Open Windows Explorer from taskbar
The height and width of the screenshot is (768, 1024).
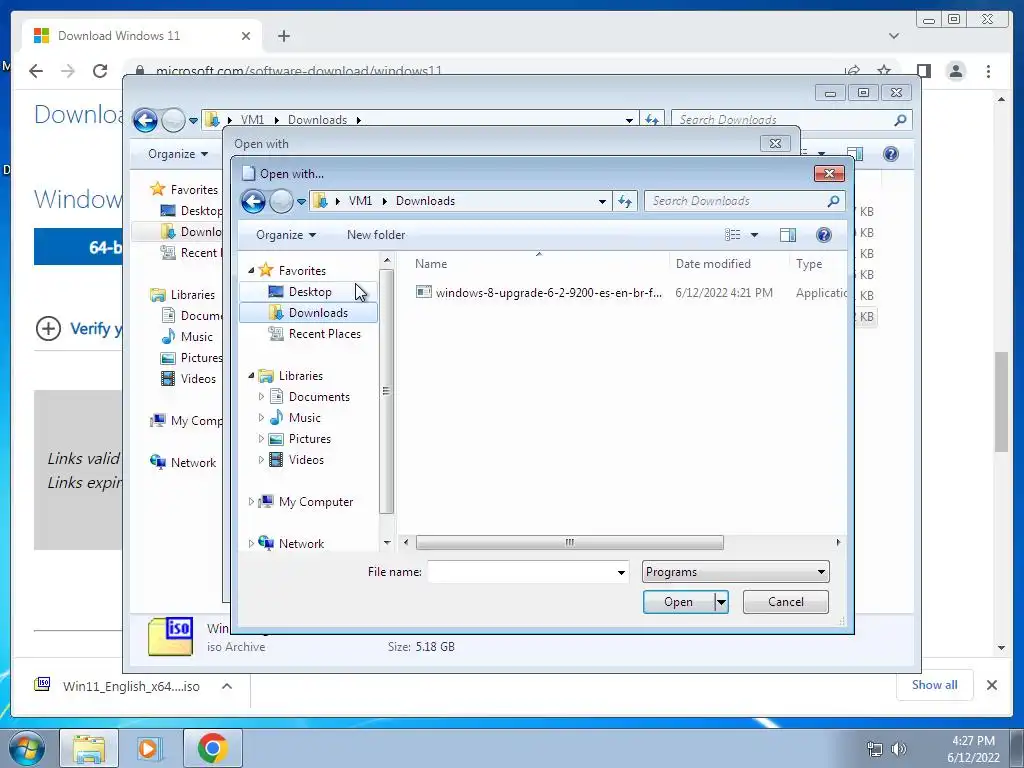point(89,748)
